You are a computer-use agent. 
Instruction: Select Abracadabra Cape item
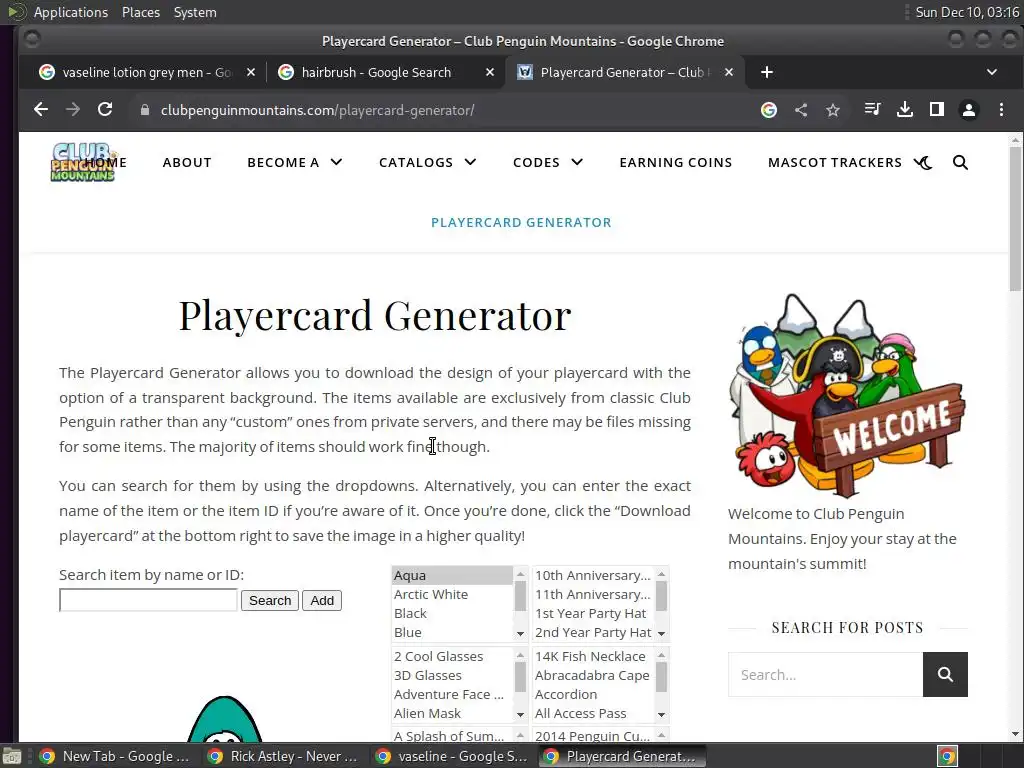coord(593,675)
